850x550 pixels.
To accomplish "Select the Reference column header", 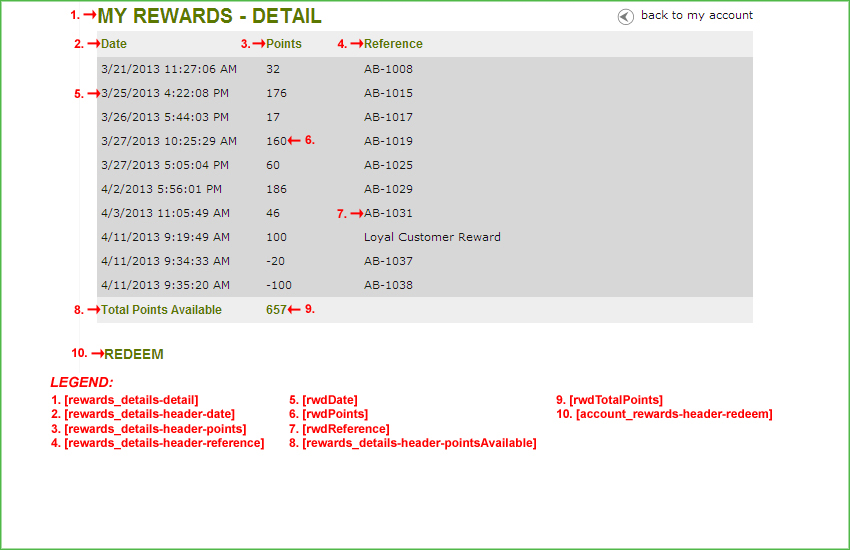I will point(393,44).
